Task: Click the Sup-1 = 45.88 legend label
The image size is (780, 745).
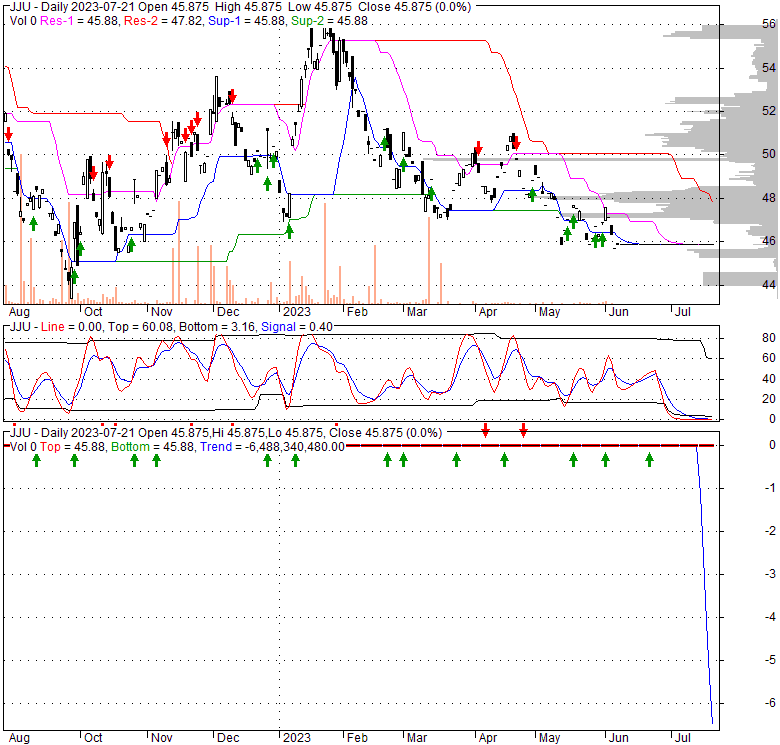Action: click(247, 21)
